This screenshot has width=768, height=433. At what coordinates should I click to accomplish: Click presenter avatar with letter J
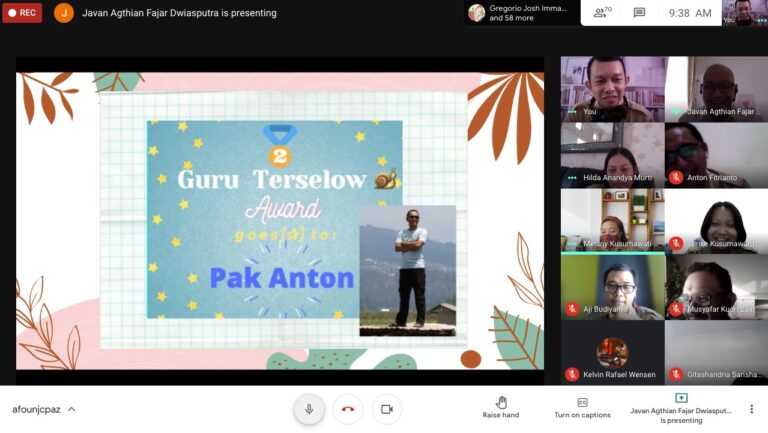coord(64,13)
